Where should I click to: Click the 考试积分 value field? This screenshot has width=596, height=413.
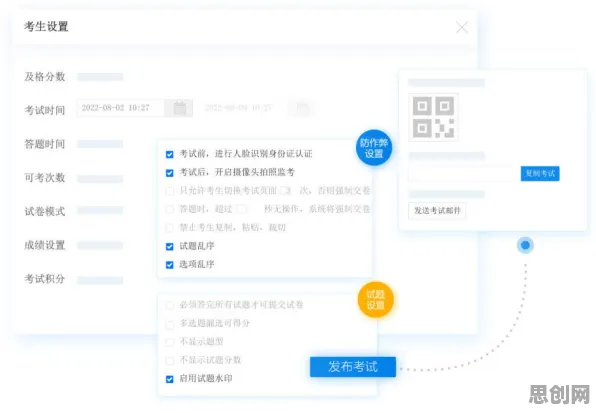[x=100, y=280]
